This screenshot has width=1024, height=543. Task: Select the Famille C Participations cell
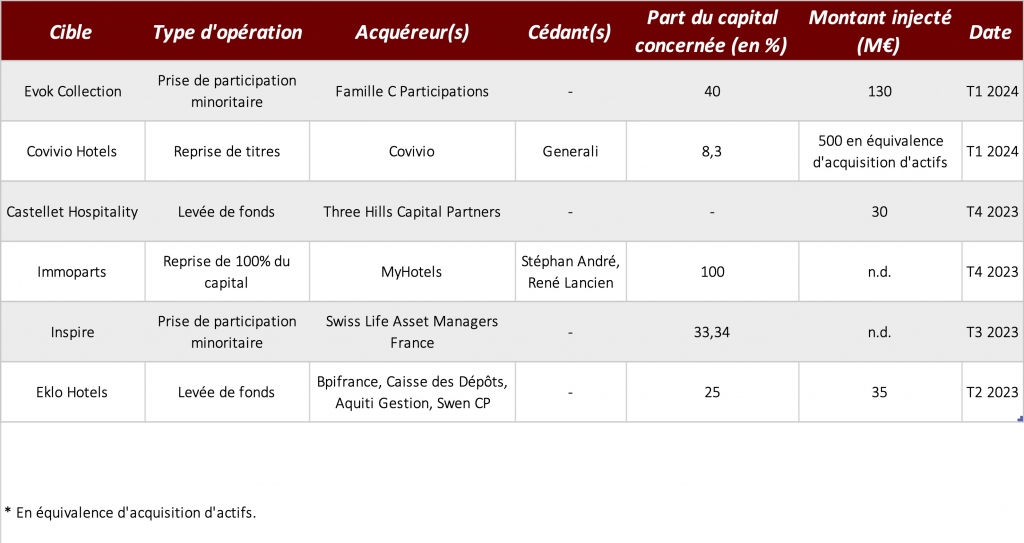412,91
